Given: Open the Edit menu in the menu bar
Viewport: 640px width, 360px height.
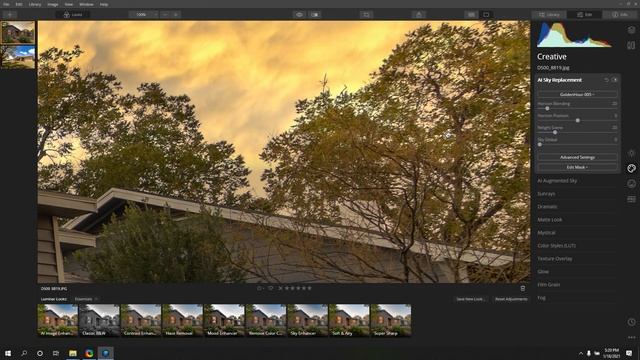Looking at the screenshot, I should [x=19, y=4].
